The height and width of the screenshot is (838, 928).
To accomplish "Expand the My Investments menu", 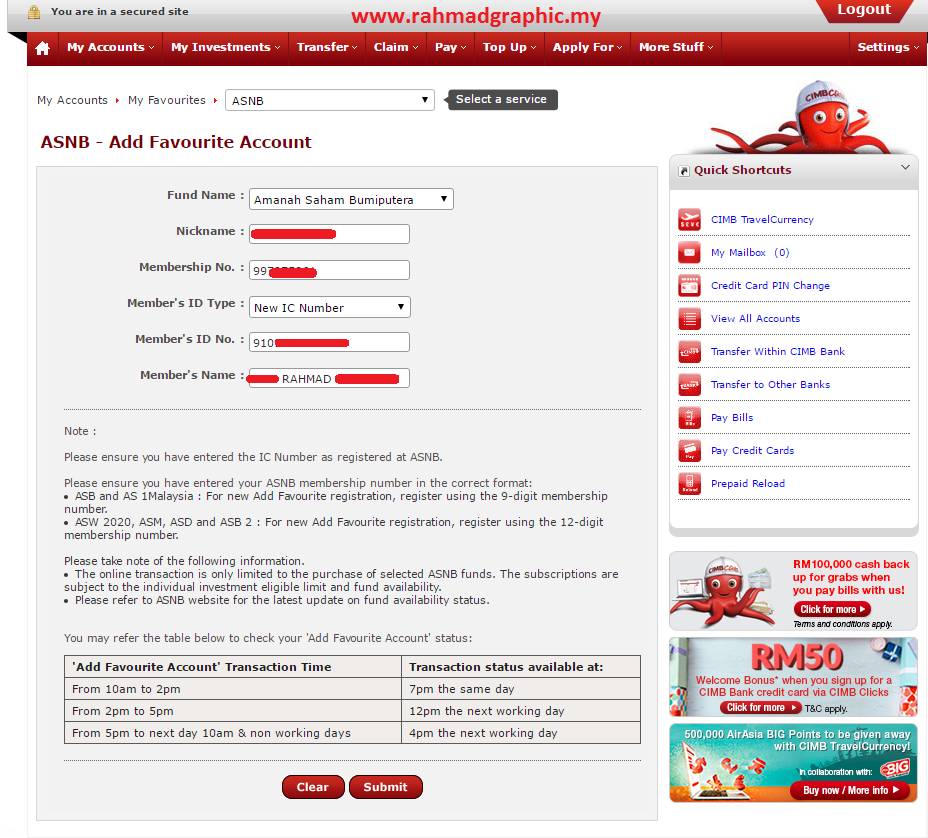I will 225,47.
